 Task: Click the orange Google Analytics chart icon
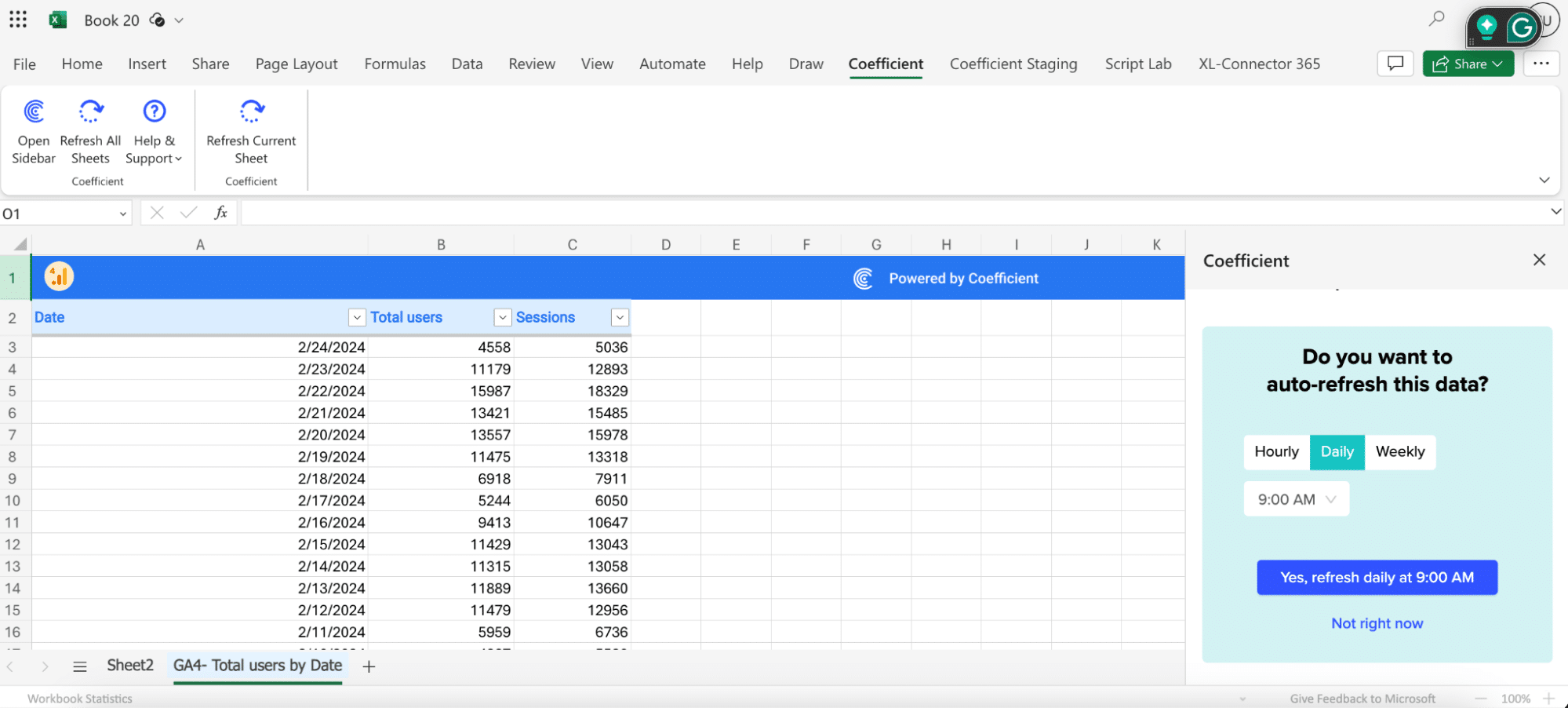[59, 276]
